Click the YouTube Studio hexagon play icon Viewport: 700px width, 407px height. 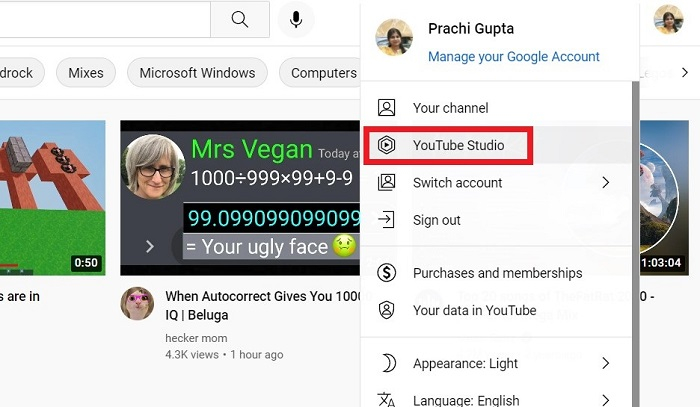(x=386, y=145)
